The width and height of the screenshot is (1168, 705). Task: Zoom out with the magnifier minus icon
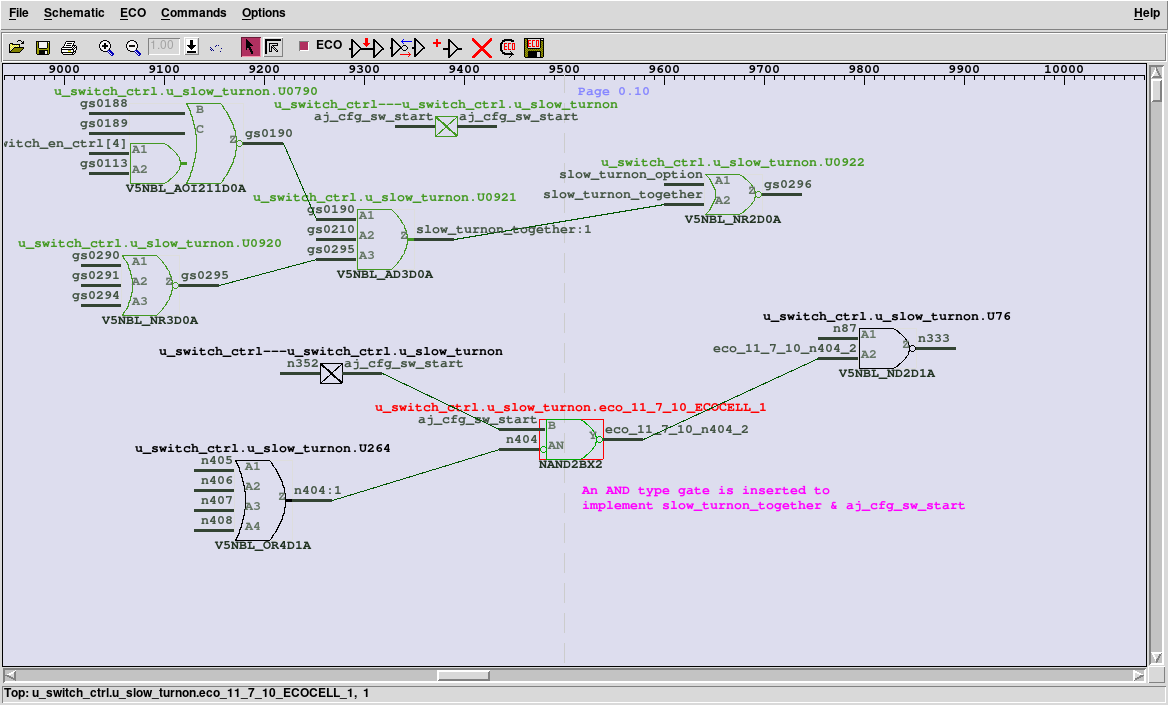133,47
